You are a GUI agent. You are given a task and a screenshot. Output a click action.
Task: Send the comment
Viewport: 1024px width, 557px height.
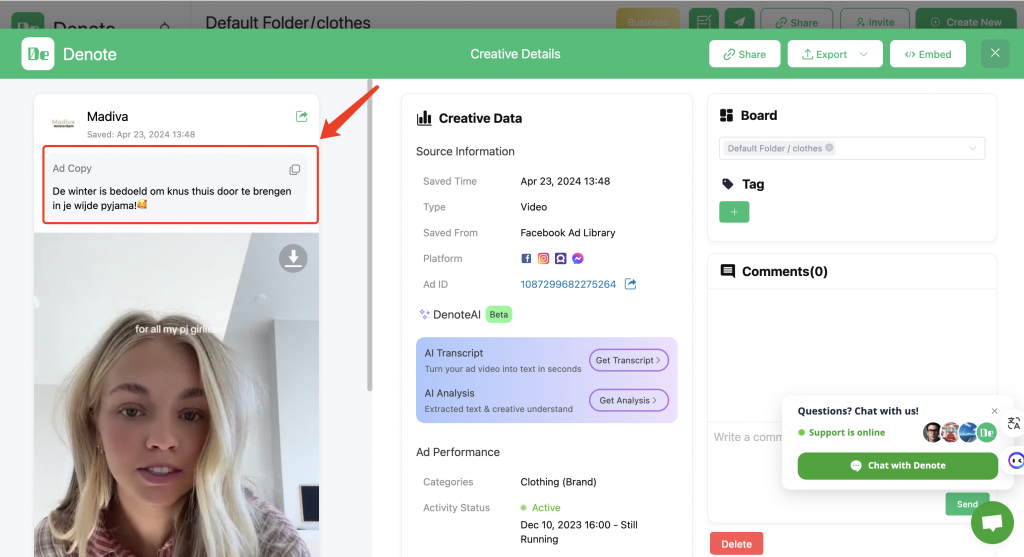click(967, 503)
